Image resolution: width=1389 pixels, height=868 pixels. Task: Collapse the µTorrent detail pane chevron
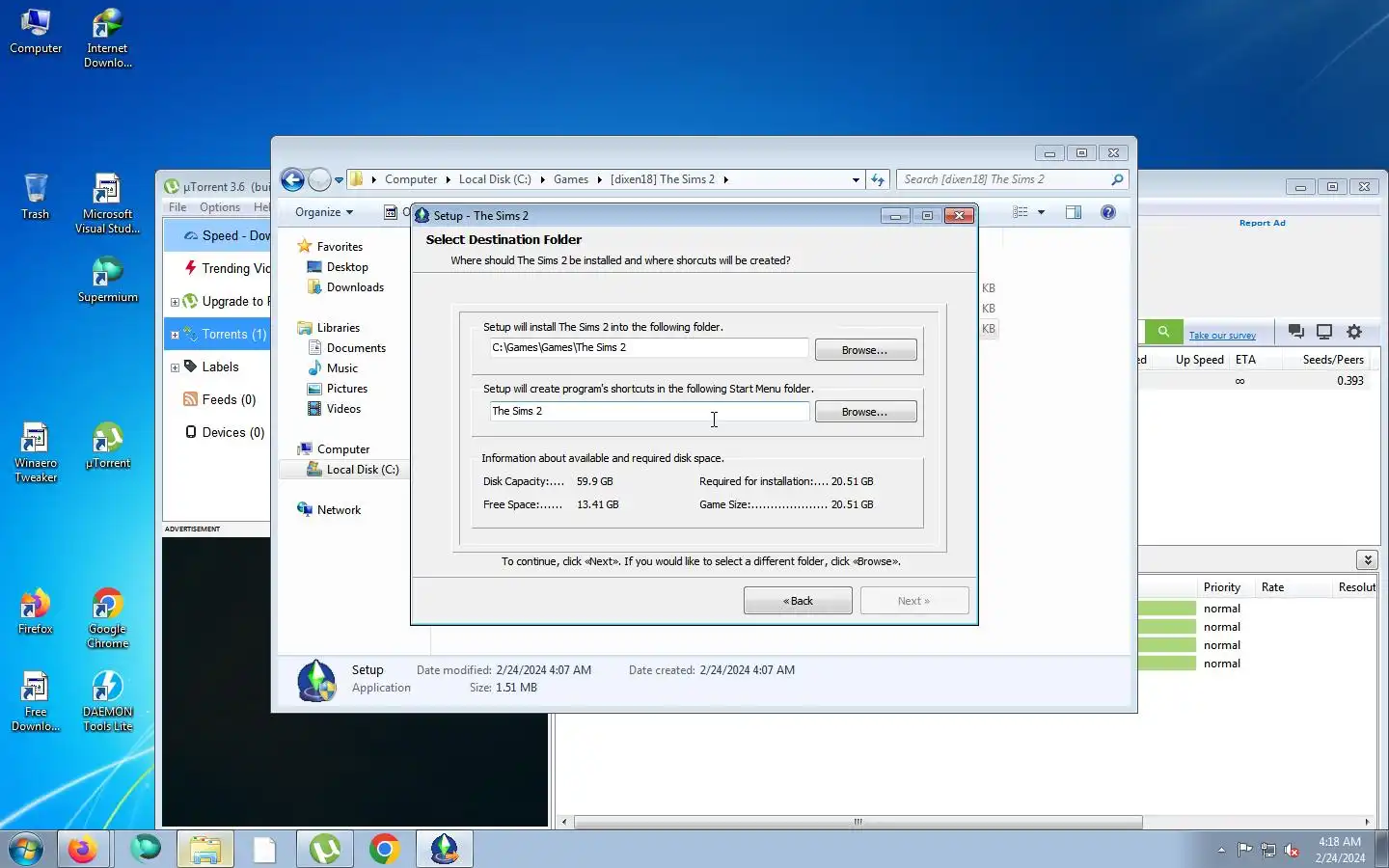[1367, 559]
